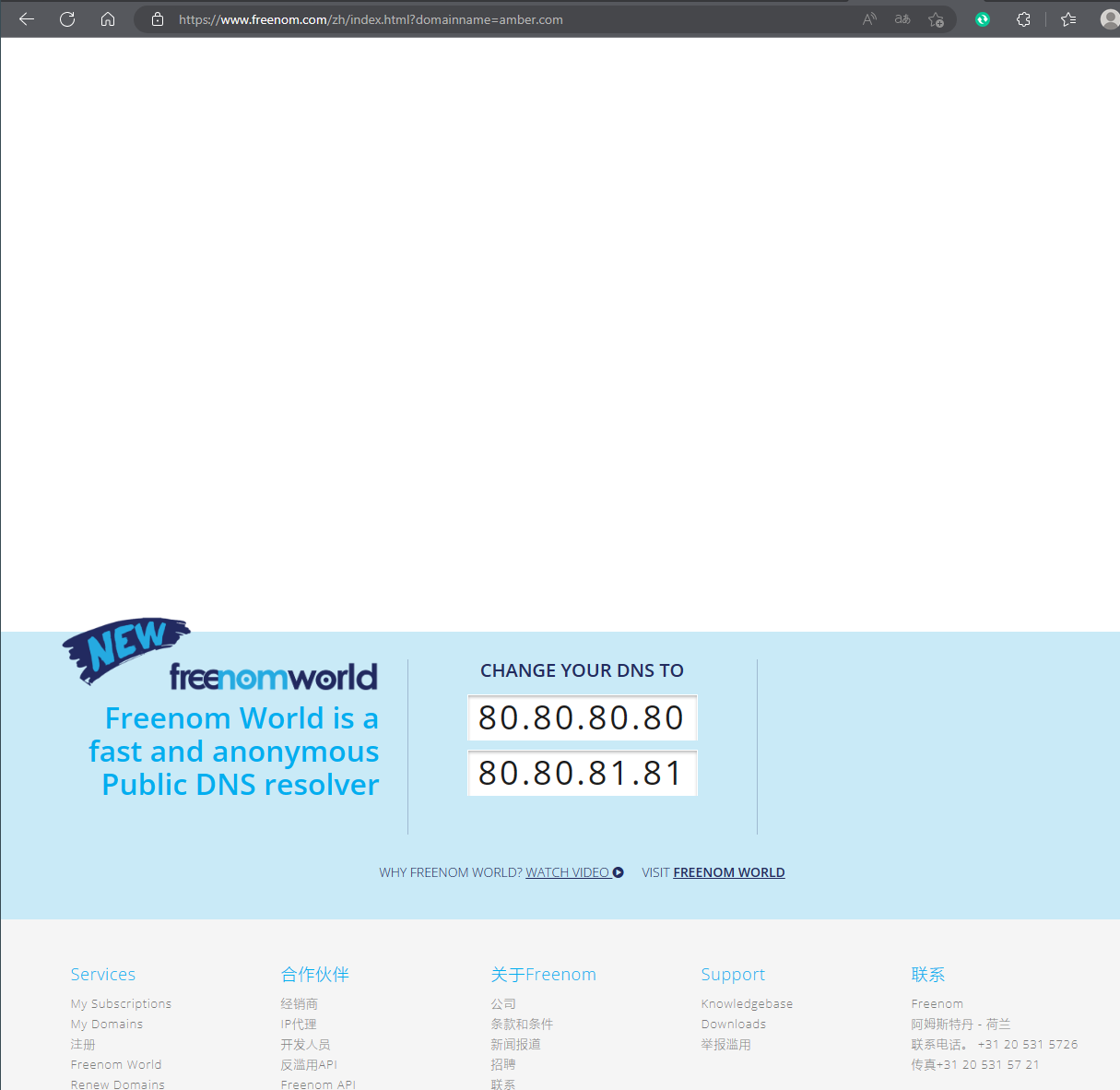Viewport: 1120px width, 1090px height.
Task: Reload the page with refresh icon
Action: [67, 19]
